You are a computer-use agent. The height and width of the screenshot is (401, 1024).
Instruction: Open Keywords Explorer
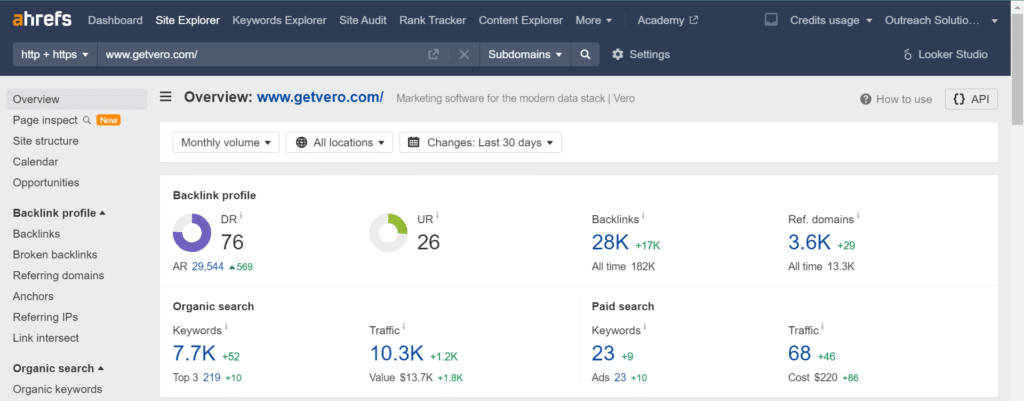(x=280, y=20)
